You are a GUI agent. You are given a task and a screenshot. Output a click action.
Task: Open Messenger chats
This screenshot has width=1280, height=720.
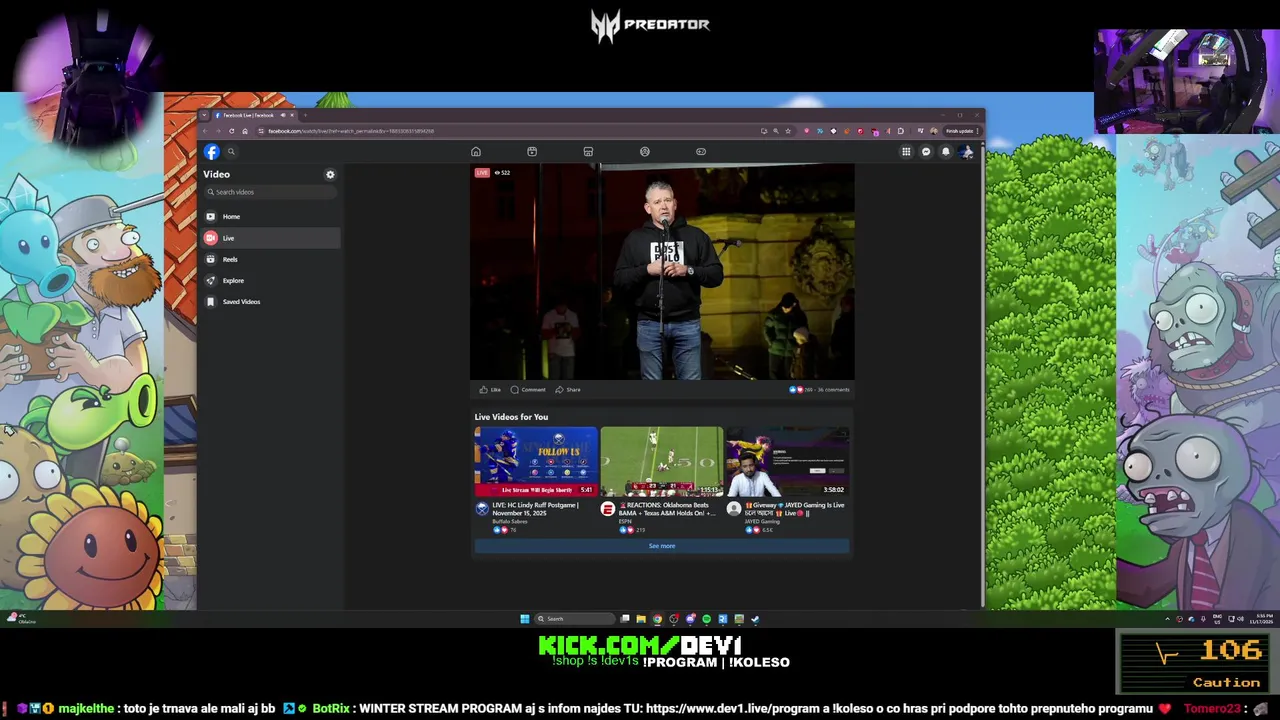pos(926,152)
